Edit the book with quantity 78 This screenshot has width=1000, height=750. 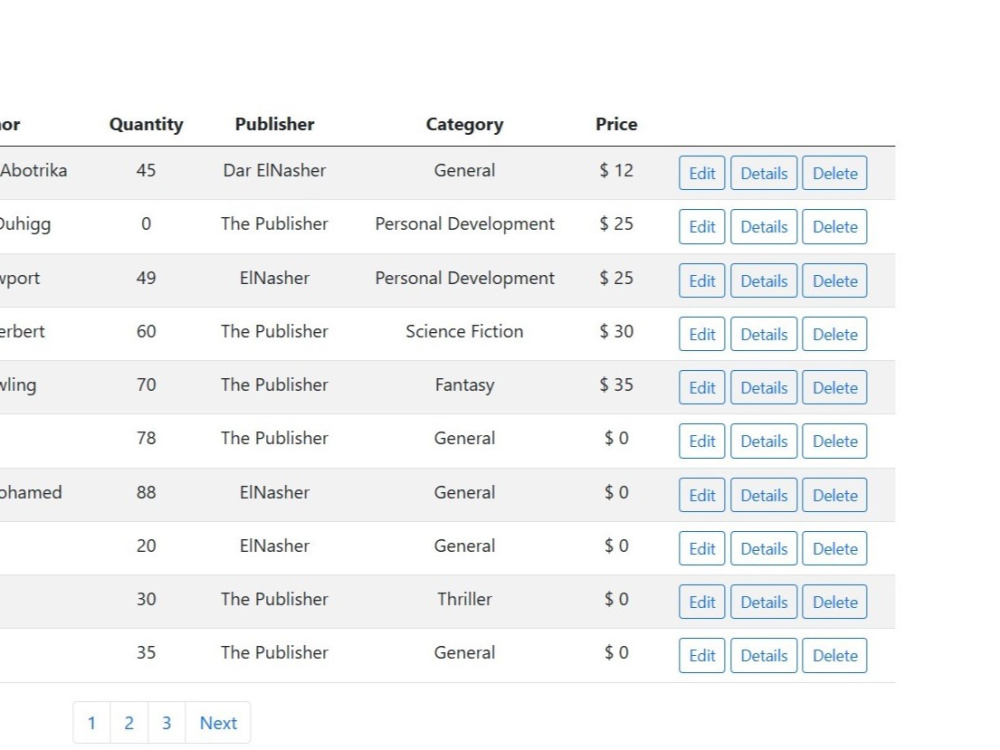coord(702,441)
